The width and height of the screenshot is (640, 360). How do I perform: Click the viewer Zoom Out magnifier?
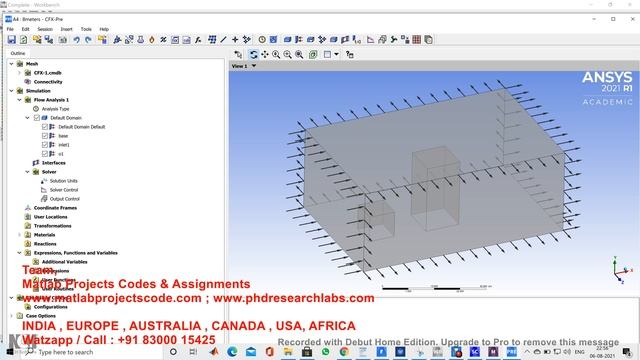(x=287, y=54)
